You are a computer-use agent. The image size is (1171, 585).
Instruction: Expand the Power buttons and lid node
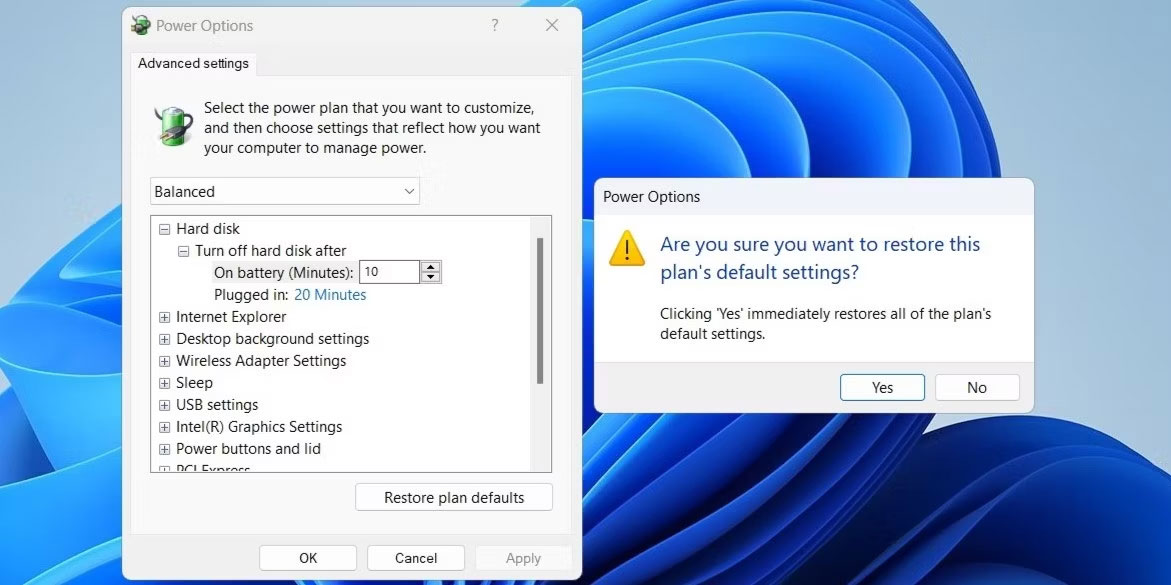[164, 450]
